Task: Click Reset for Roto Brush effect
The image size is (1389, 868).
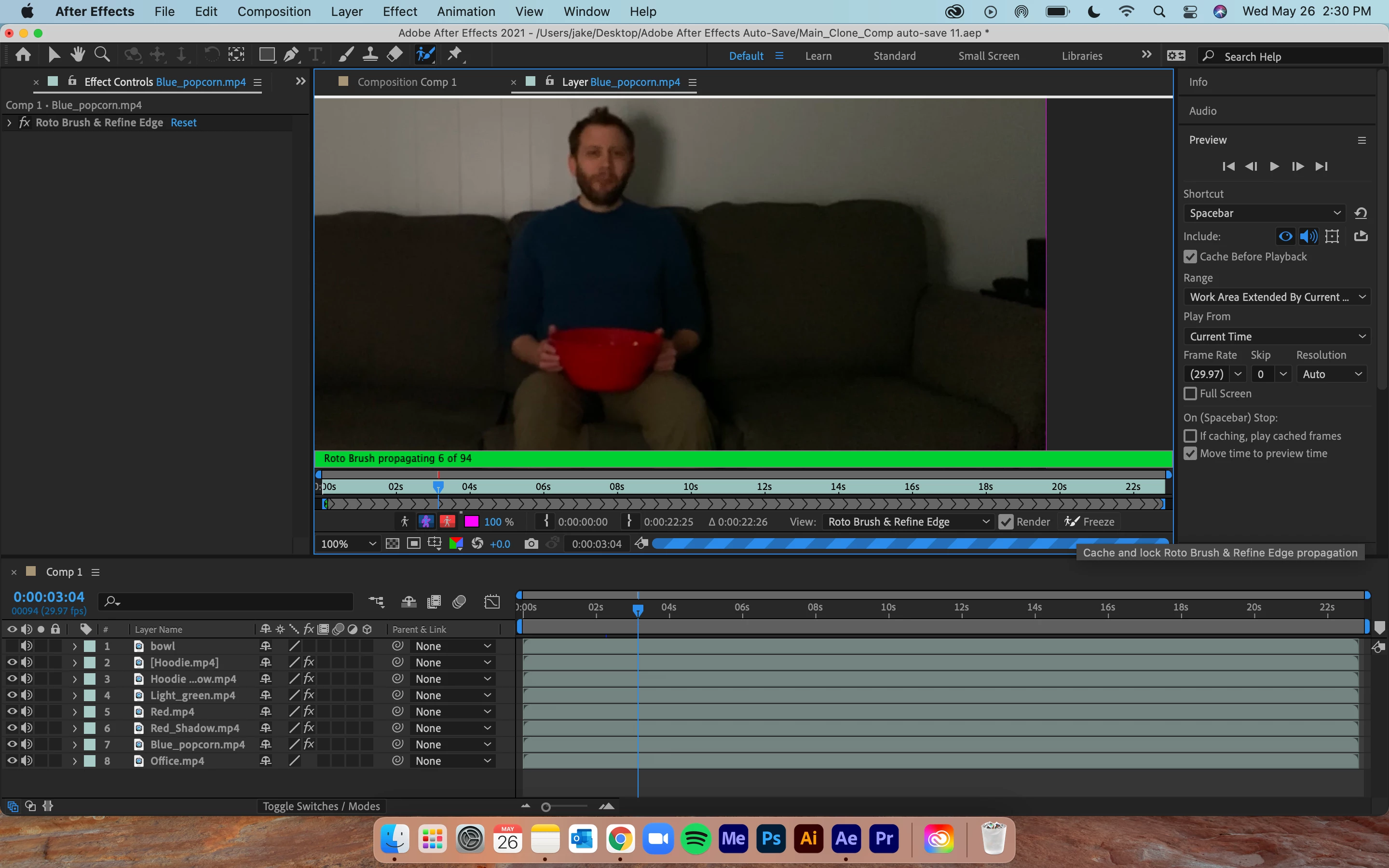Action: tap(183, 122)
